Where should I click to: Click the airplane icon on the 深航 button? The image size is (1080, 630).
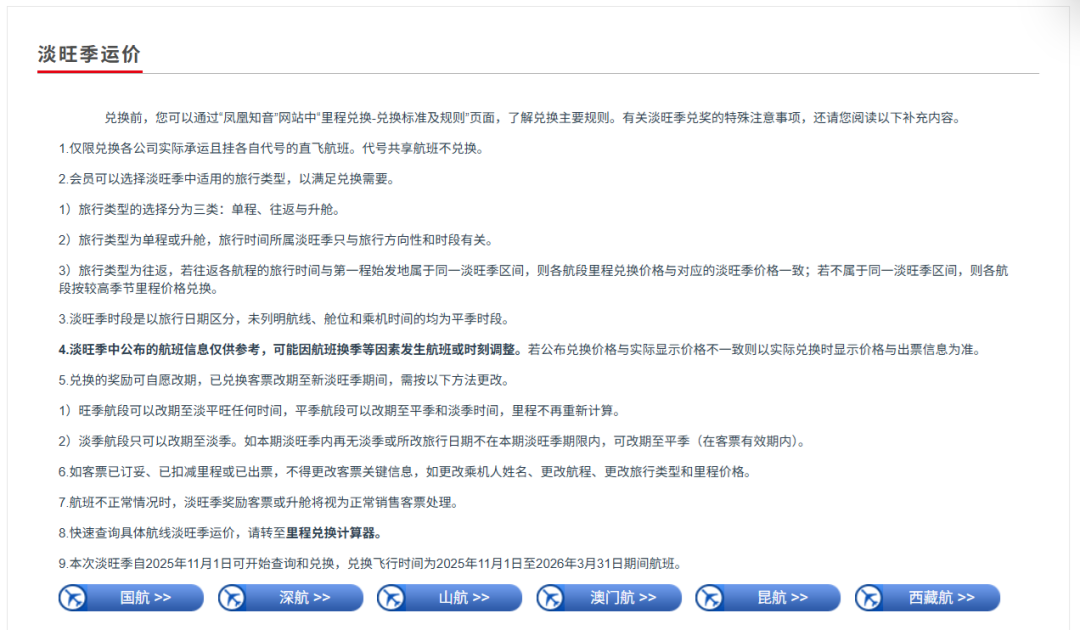(230, 597)
